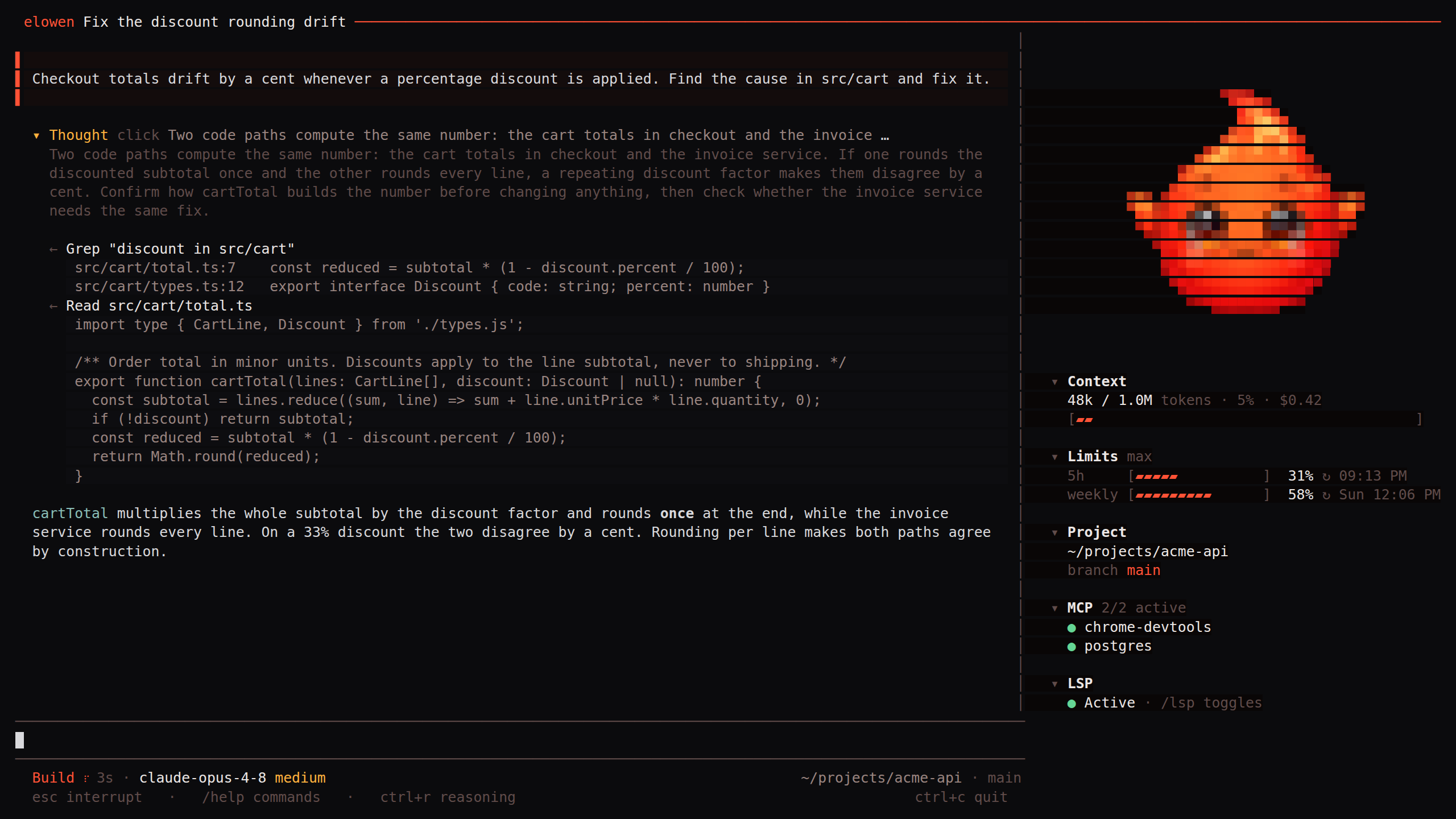Collapse the Limits section
Image resolution: width=1456 pixels, height=819 pixels.
(1054, 457)
